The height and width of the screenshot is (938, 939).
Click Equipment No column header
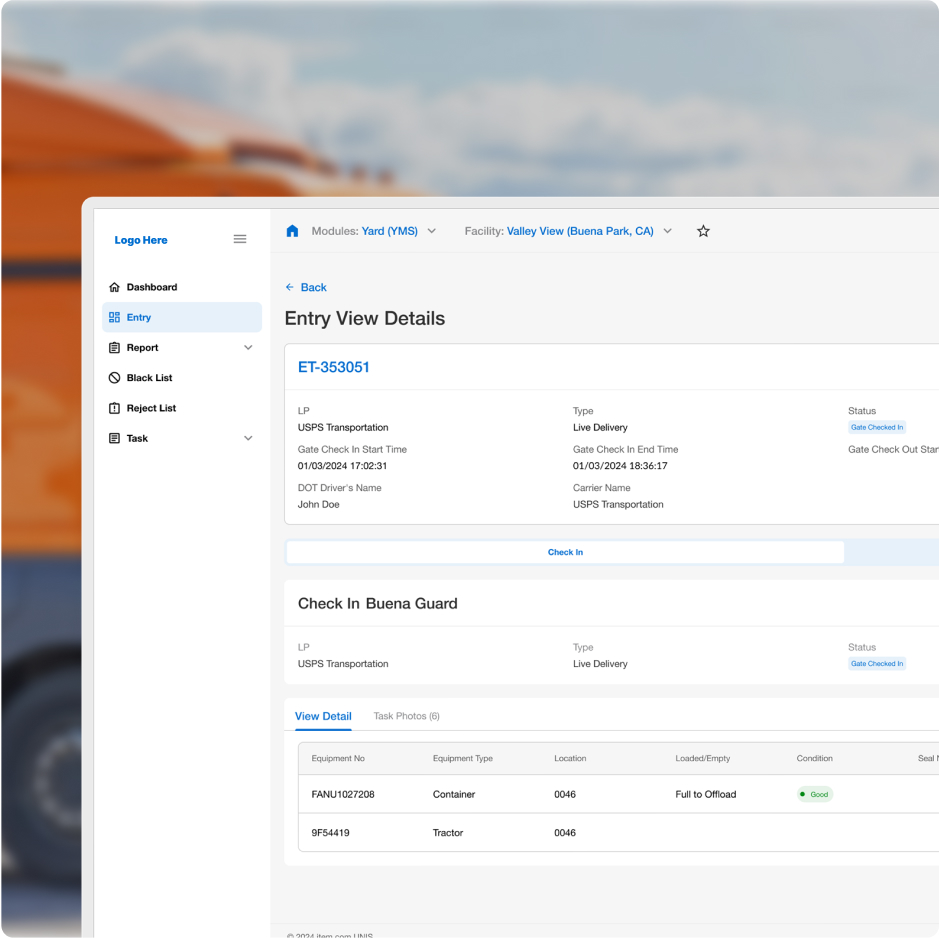(x=338, y=758)
